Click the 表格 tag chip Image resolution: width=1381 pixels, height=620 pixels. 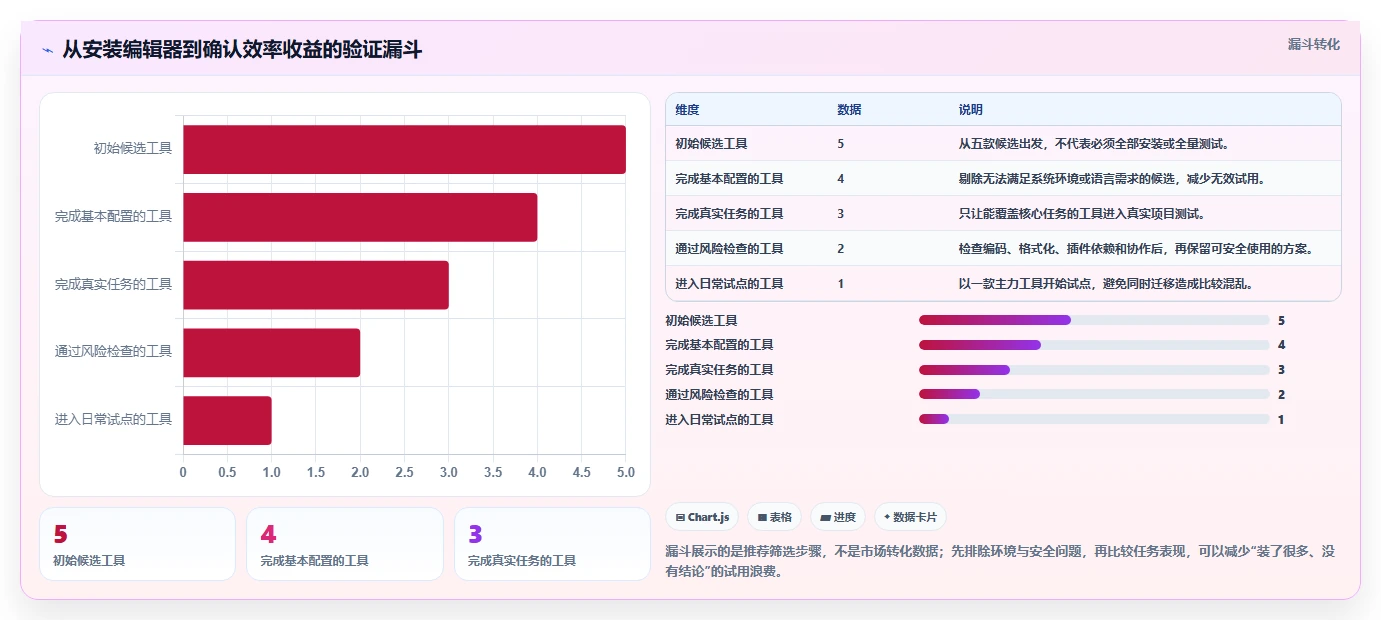(774, 517)
